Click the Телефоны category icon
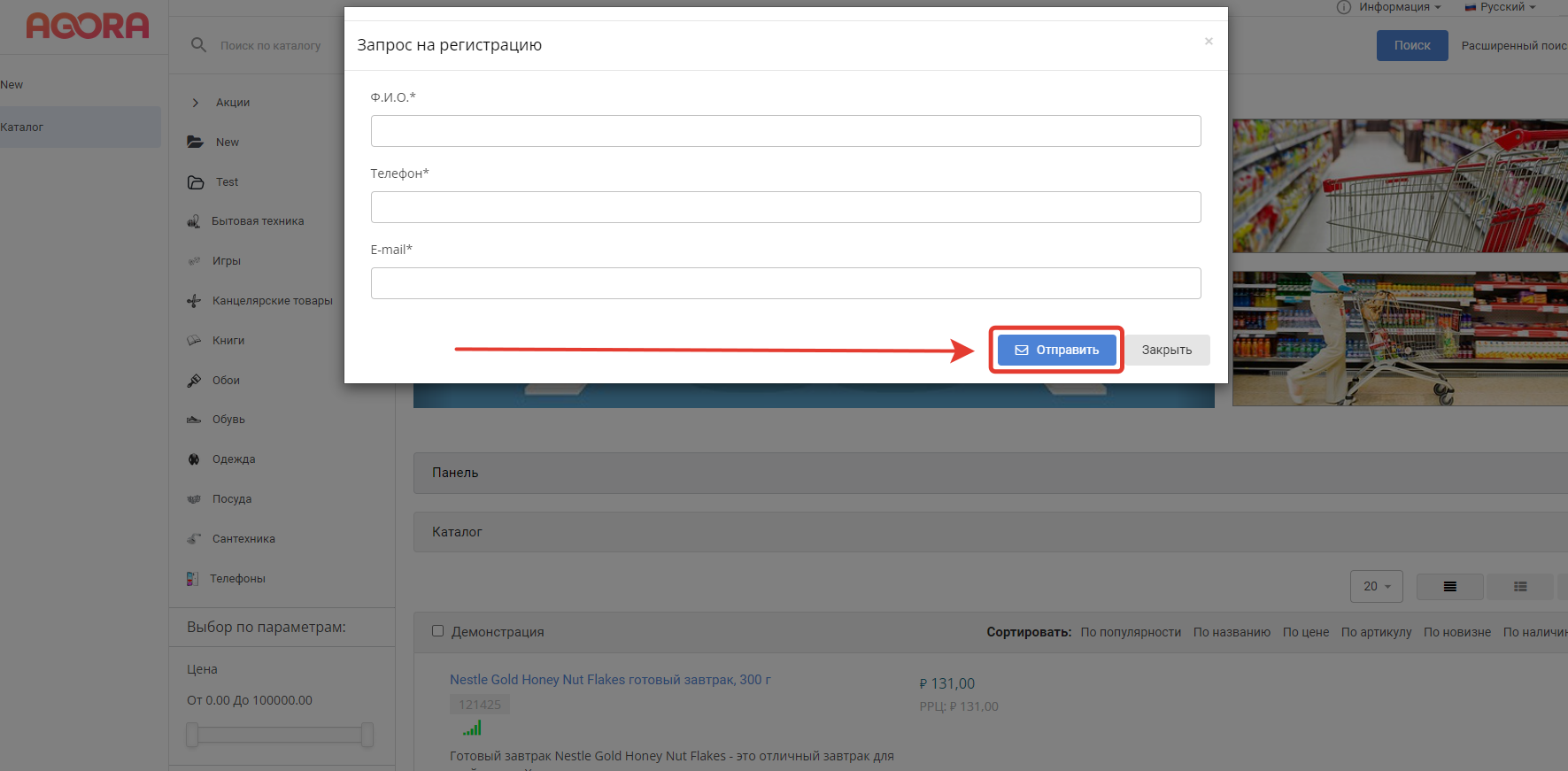This screenshot has width=1568, height=771. point(192,579)
